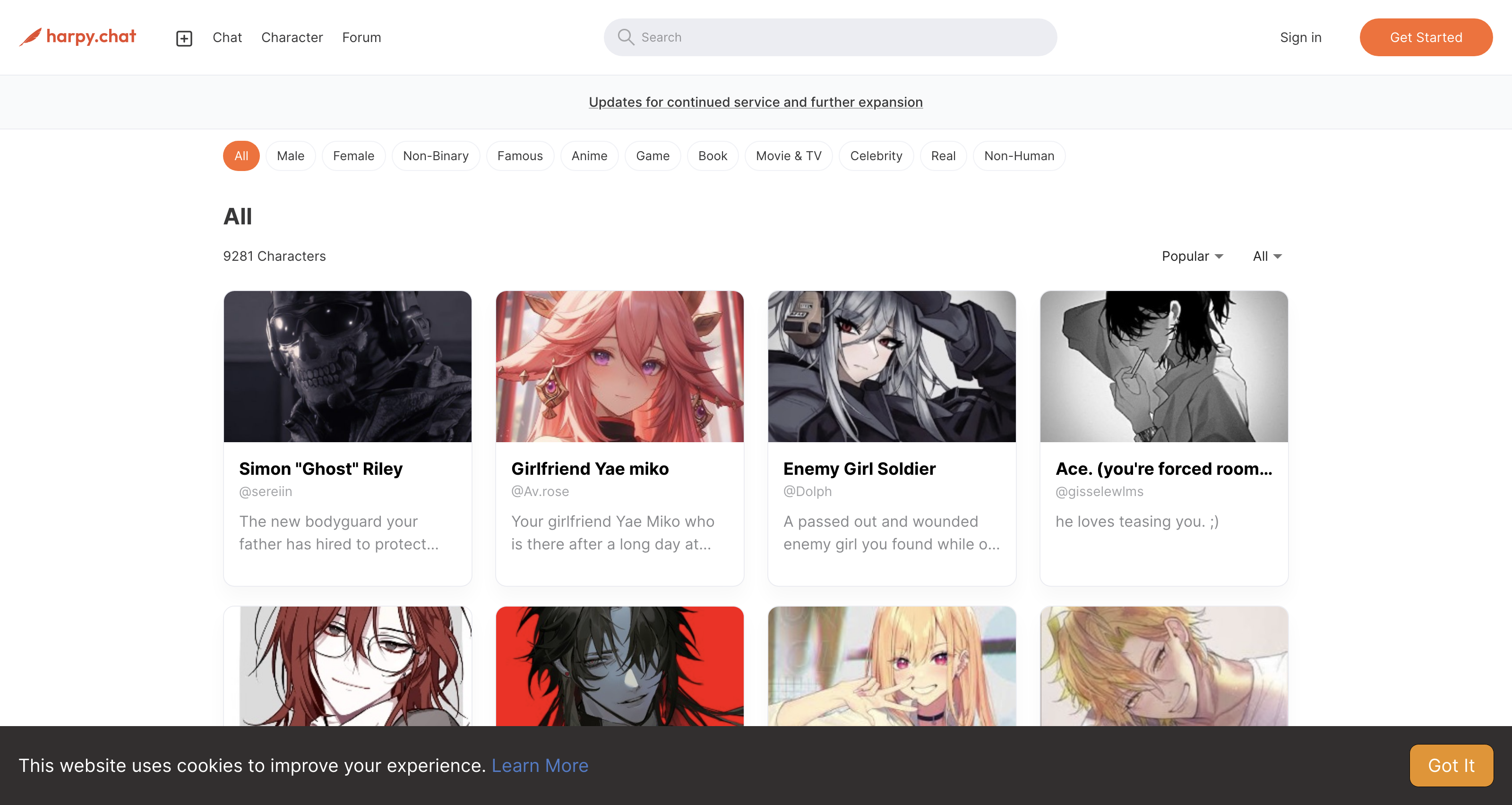Open red-haired glasses character thumbnail

[x=347, y=667]
